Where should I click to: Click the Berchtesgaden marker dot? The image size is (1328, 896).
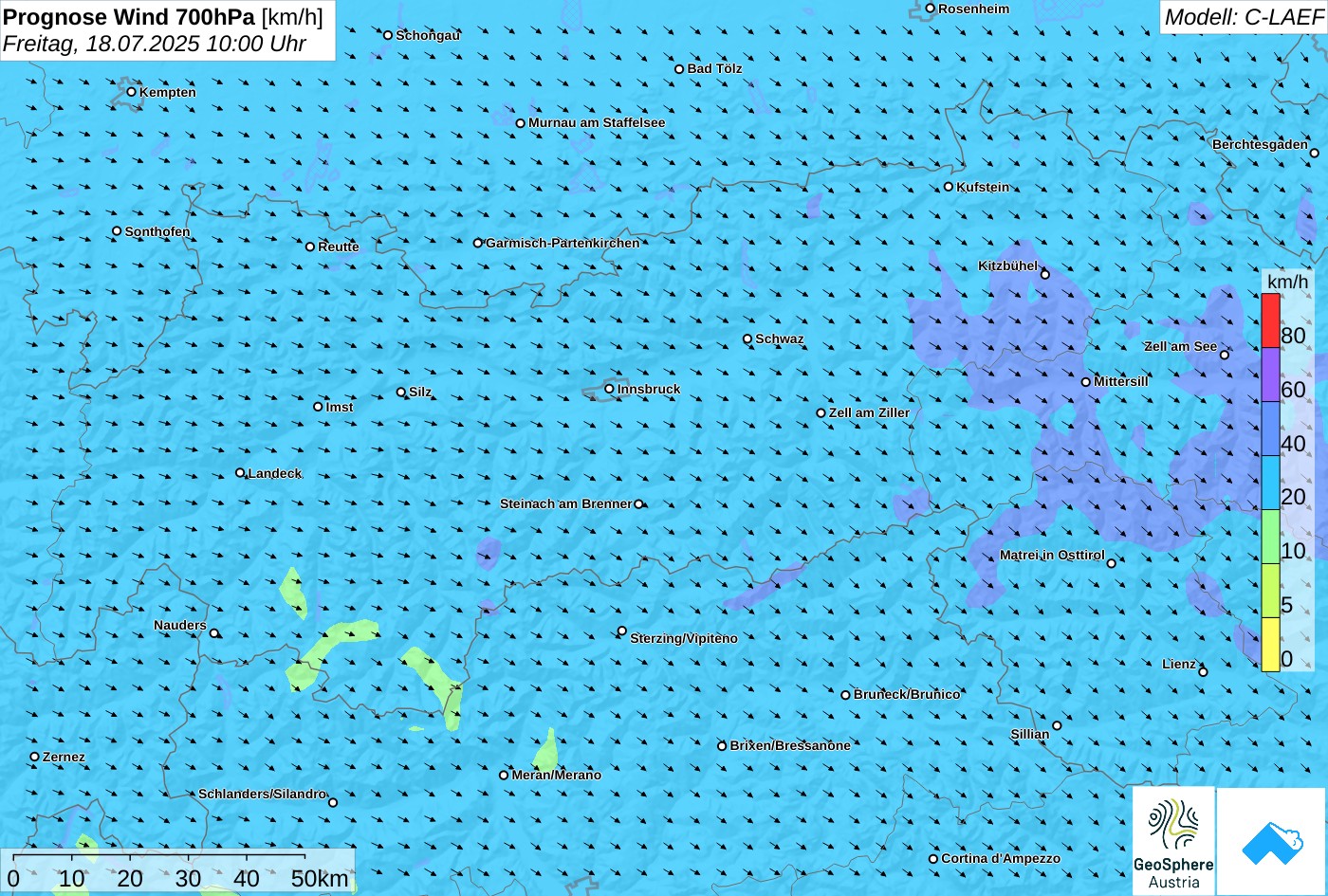[1314, 153]
